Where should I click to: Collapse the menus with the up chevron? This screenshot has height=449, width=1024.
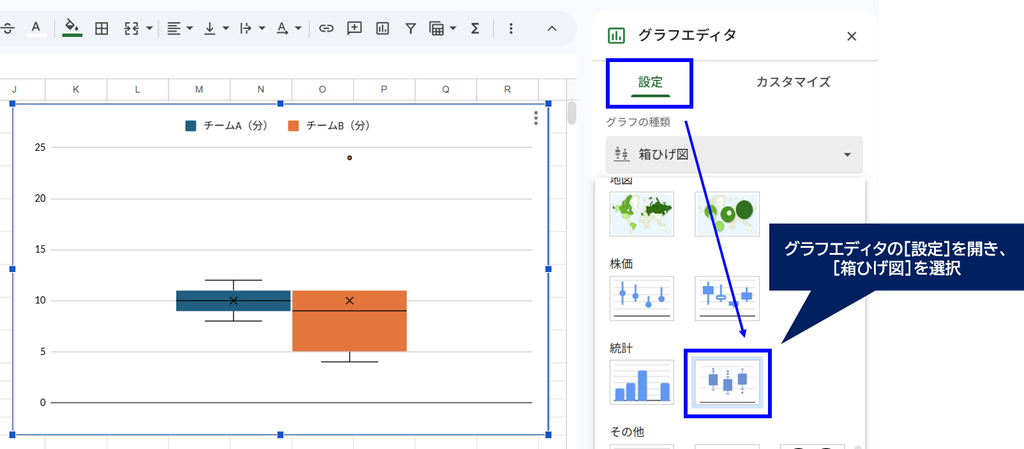pos(552,28)
